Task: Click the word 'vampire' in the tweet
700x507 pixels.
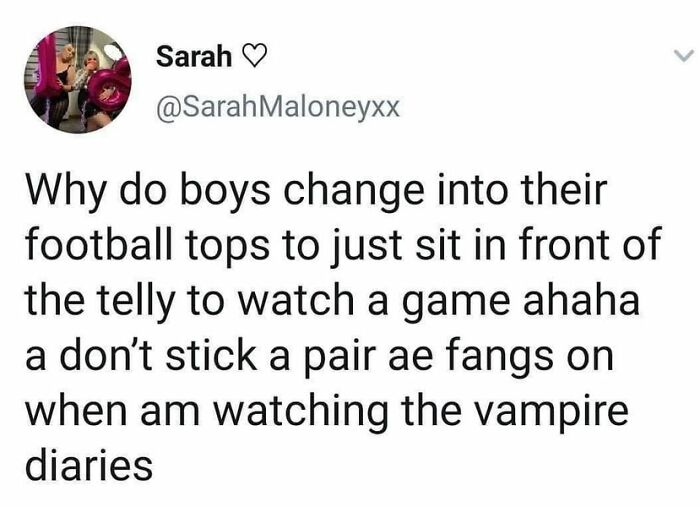Action: [550, 411]
